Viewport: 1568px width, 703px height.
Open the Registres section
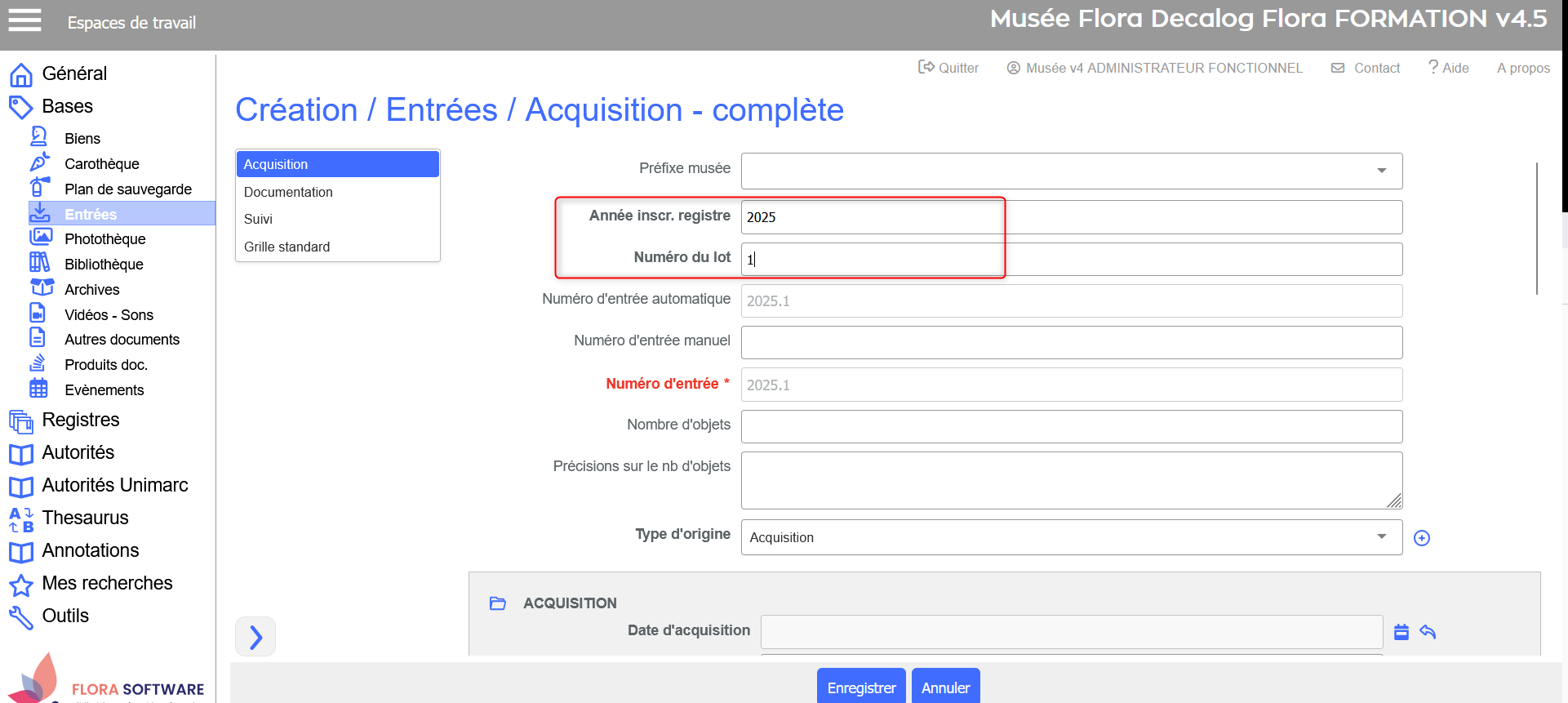click(x=81, y=420)
